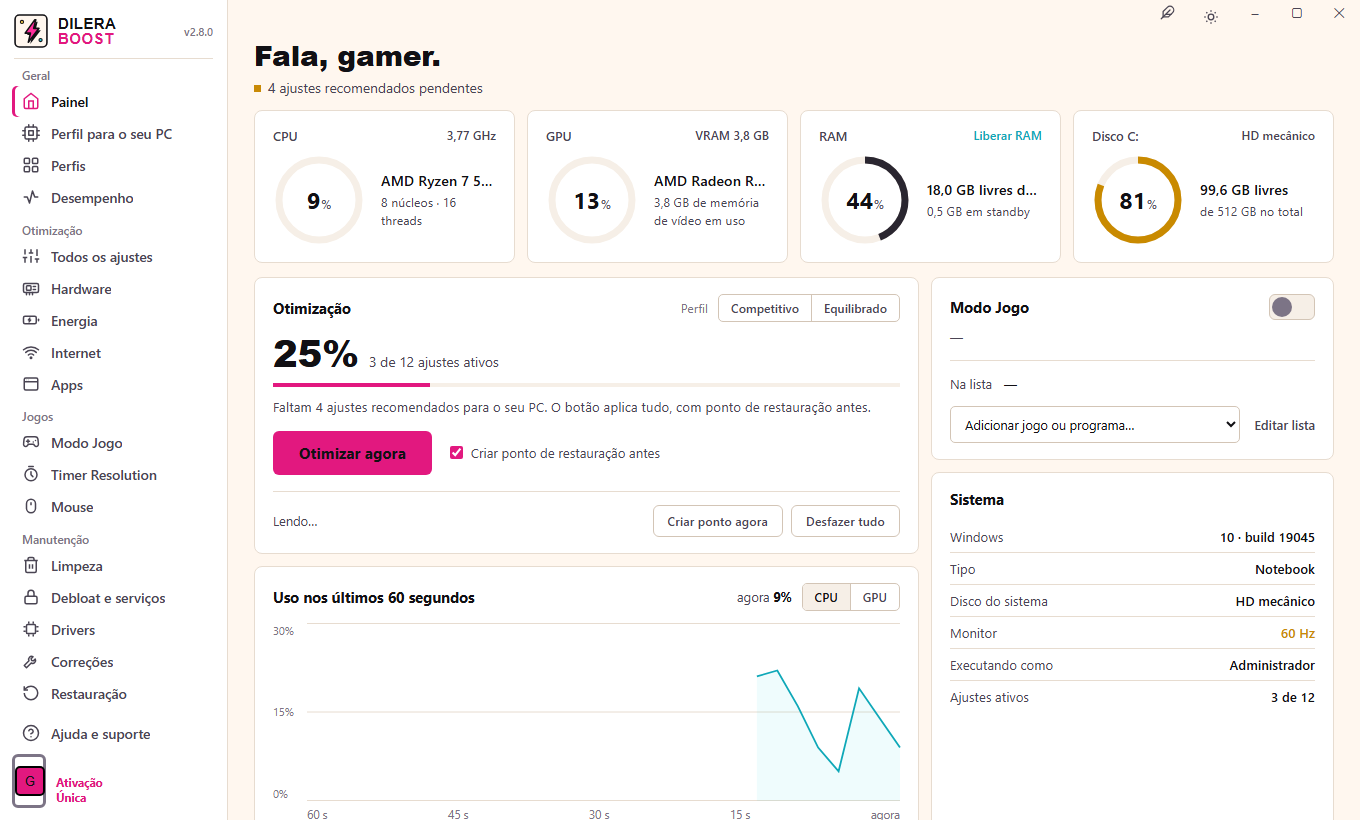Select the Equilibrado profile

[855, 309]
